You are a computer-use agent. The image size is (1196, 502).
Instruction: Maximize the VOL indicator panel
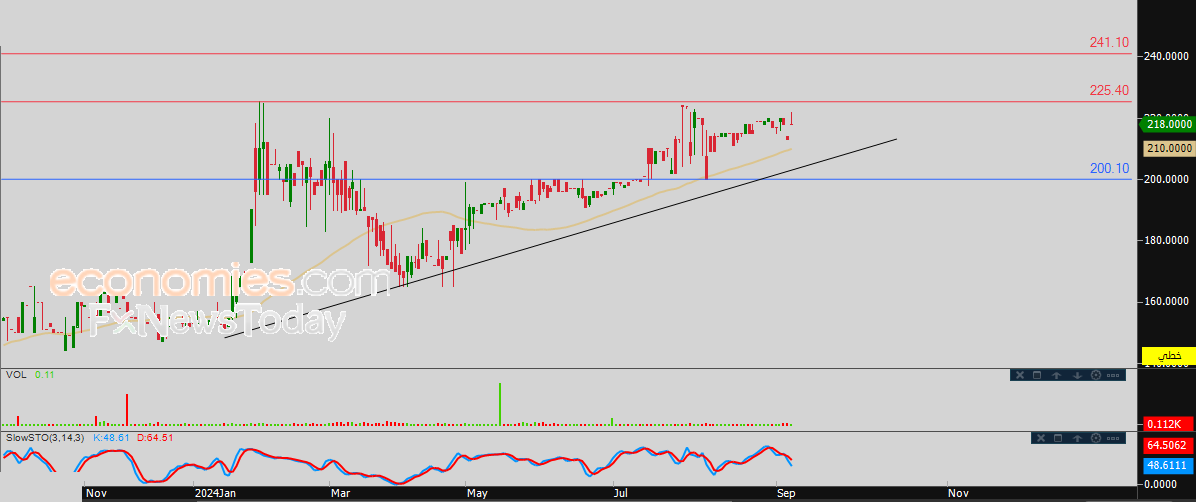pyautogui.click(x=1037, y=375)
